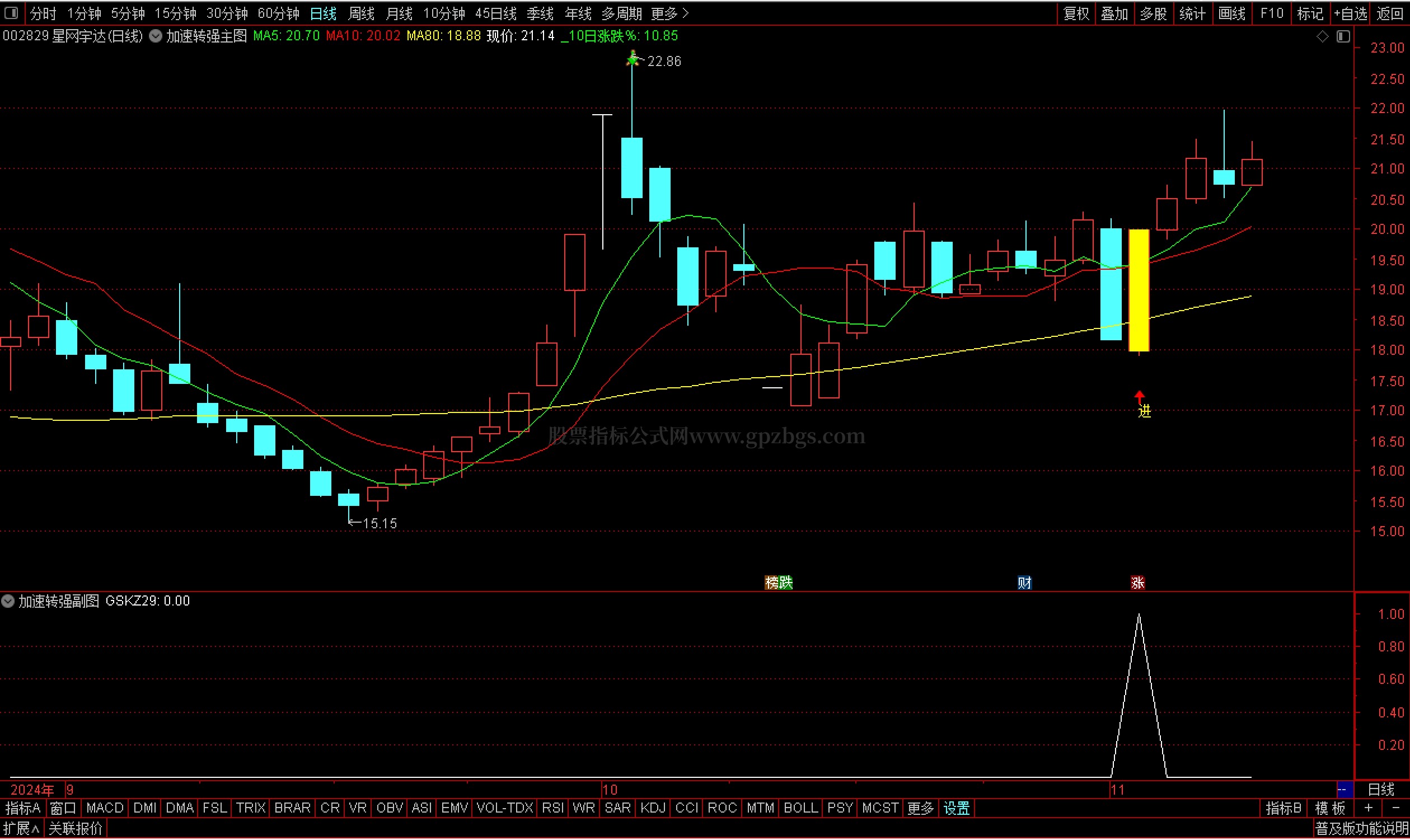Screen dimensions: 1410x840
Task: Click the 涨 event marker
Action: pos(1138,583)
